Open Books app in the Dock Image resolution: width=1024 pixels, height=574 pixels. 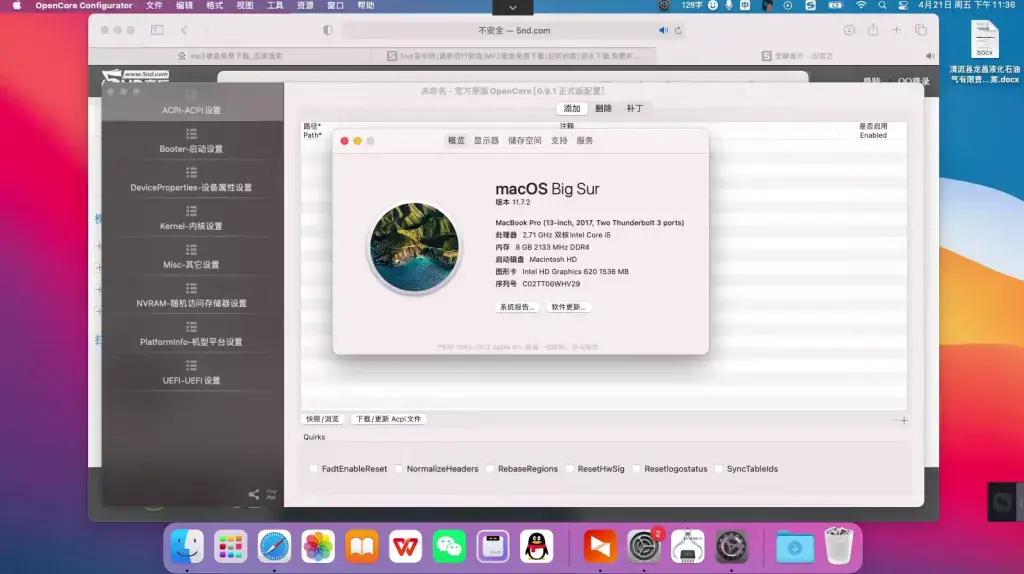click(362, 546)
